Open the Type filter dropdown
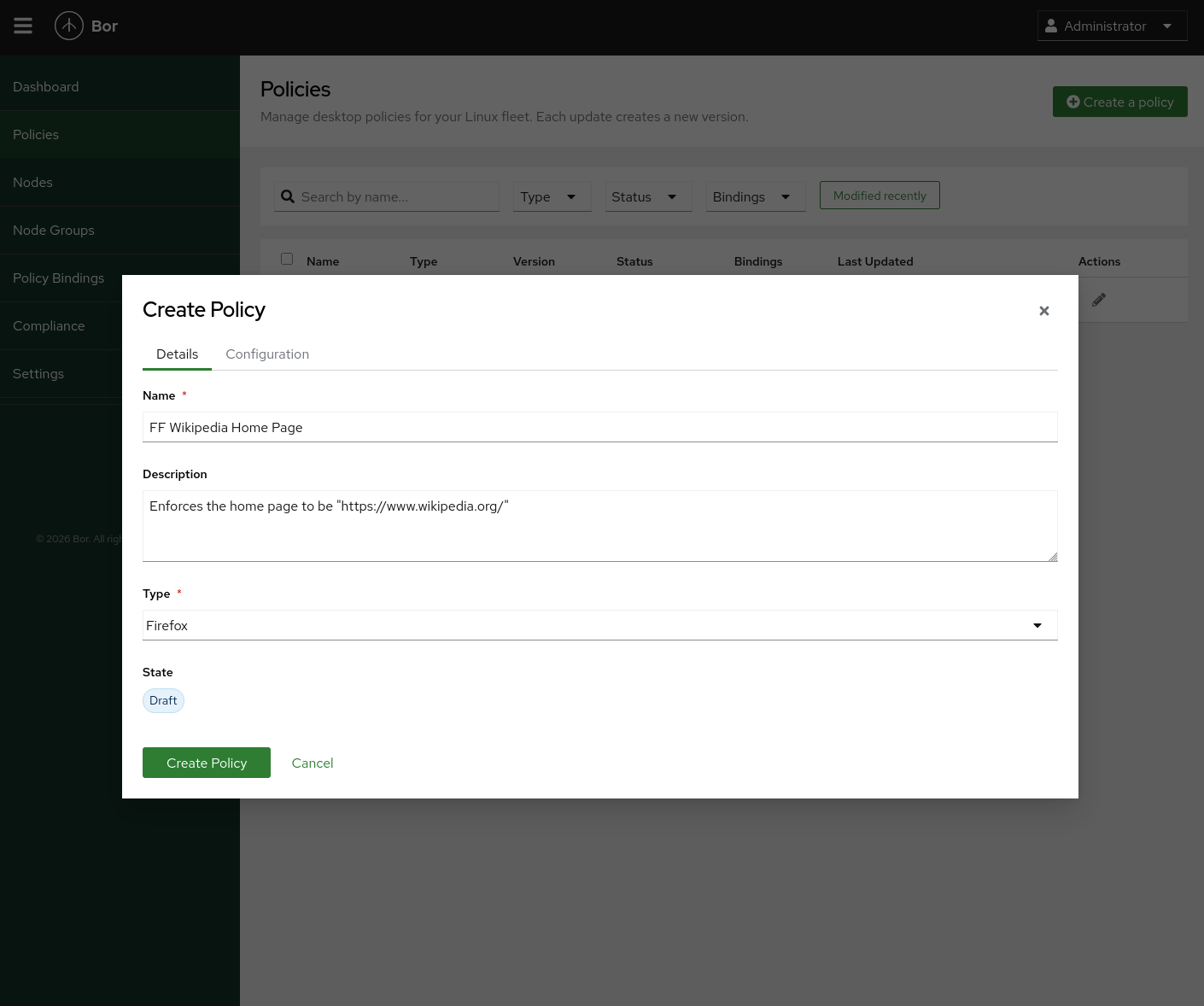 (x=552, y=196)
